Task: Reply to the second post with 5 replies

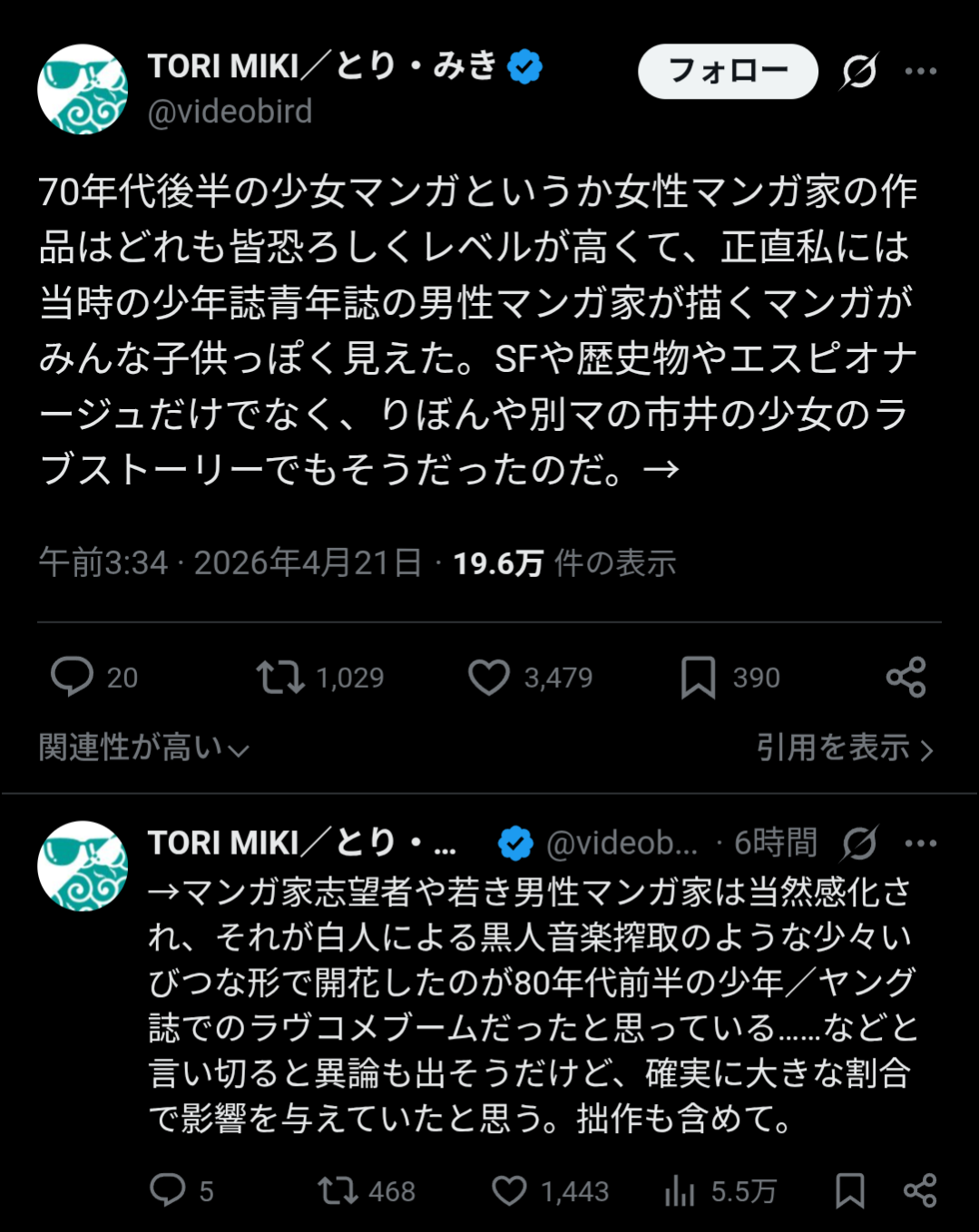Action: click(x=168, y=1190)
